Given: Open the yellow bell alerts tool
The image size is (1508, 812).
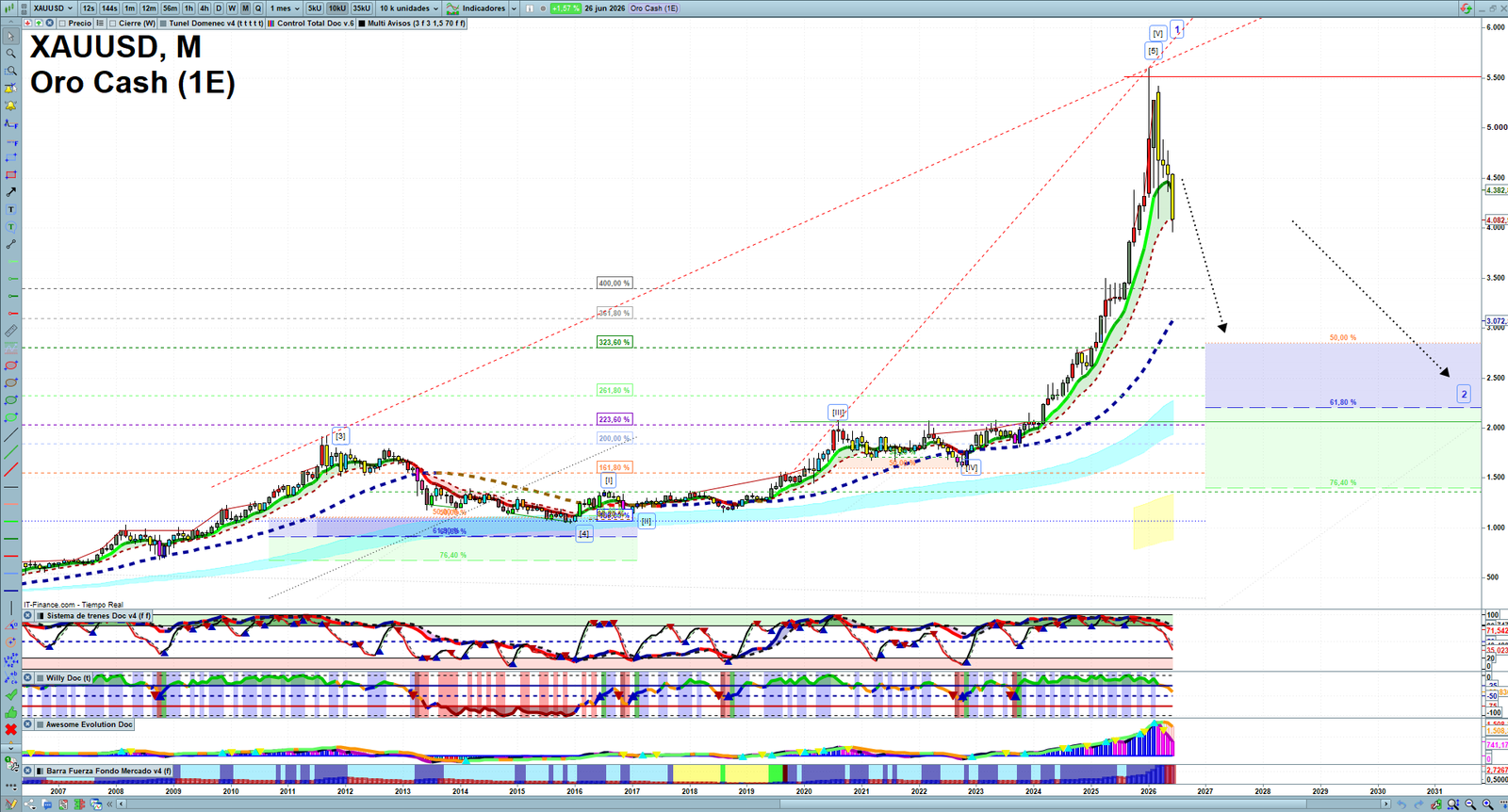Looking at the screenshot, I should [11, 106].
